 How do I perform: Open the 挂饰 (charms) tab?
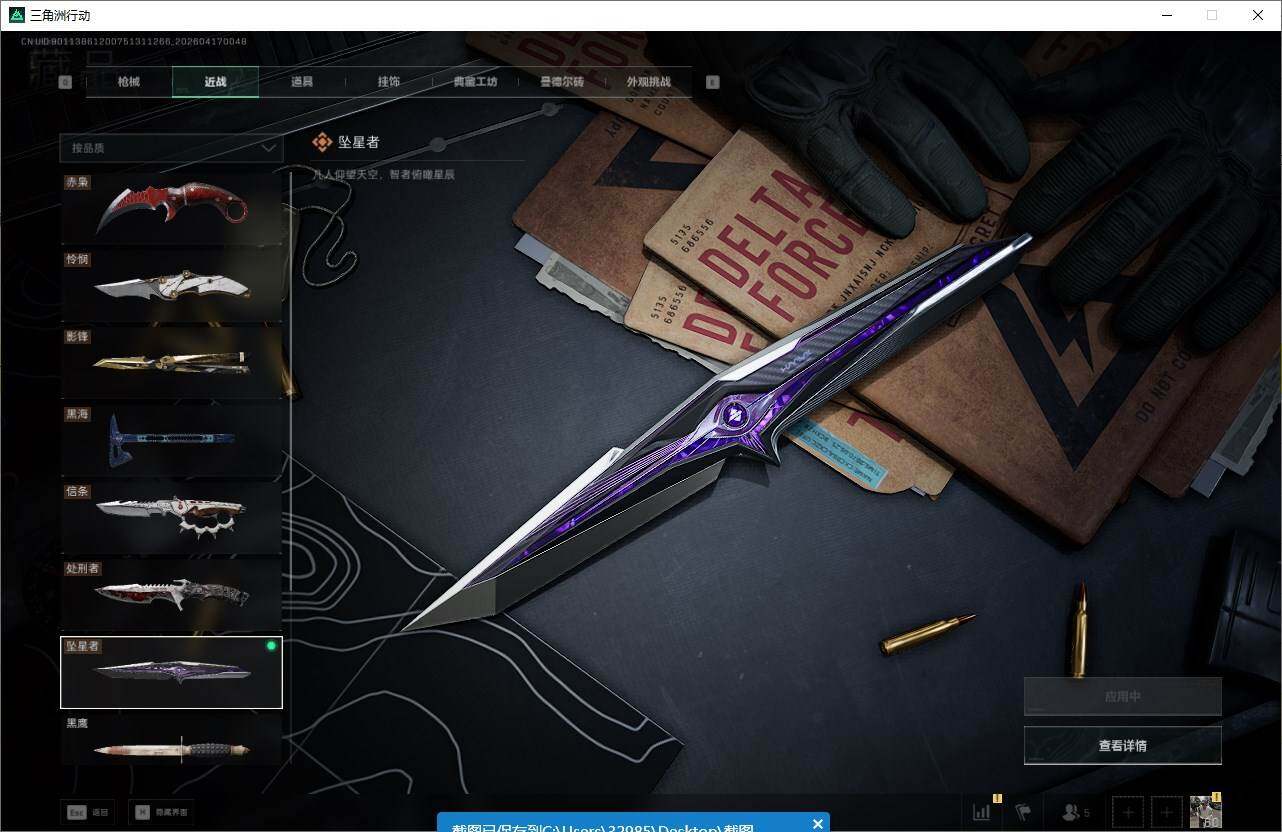389,82
